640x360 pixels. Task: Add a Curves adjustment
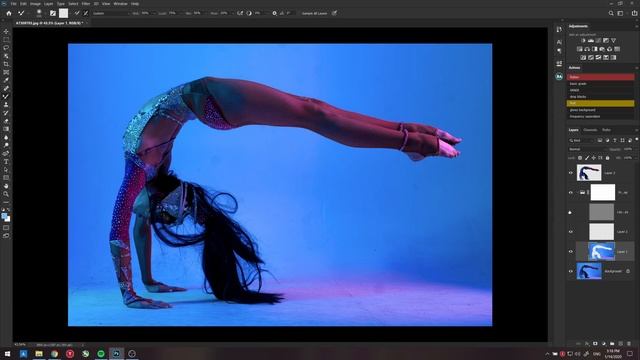[598, 40]
